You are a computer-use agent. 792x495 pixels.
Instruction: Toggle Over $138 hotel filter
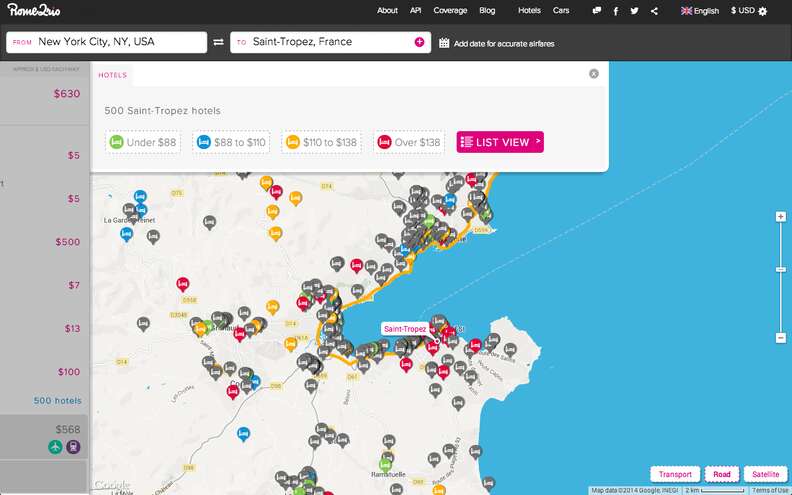point(409,142)
